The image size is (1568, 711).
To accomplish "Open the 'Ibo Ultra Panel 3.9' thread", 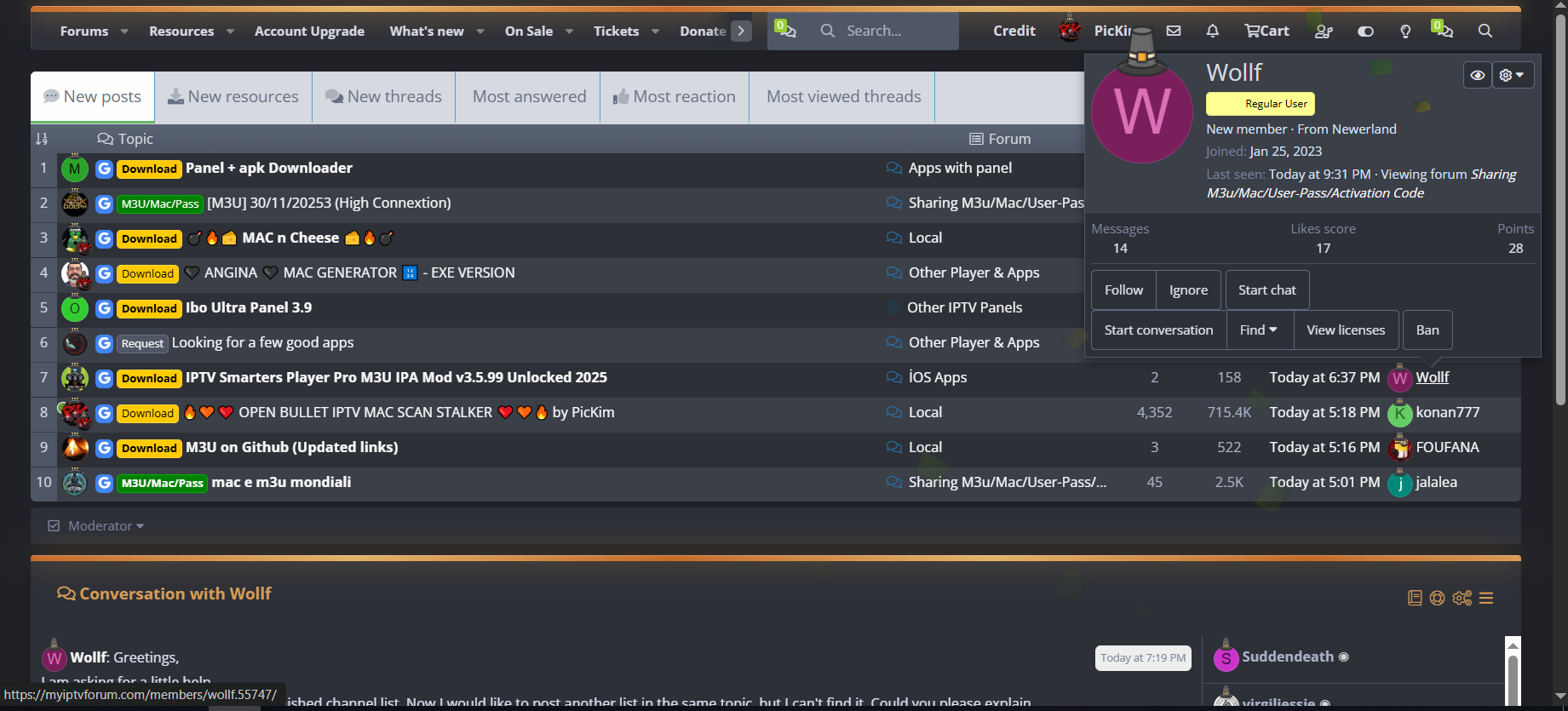I will point(249,307).
